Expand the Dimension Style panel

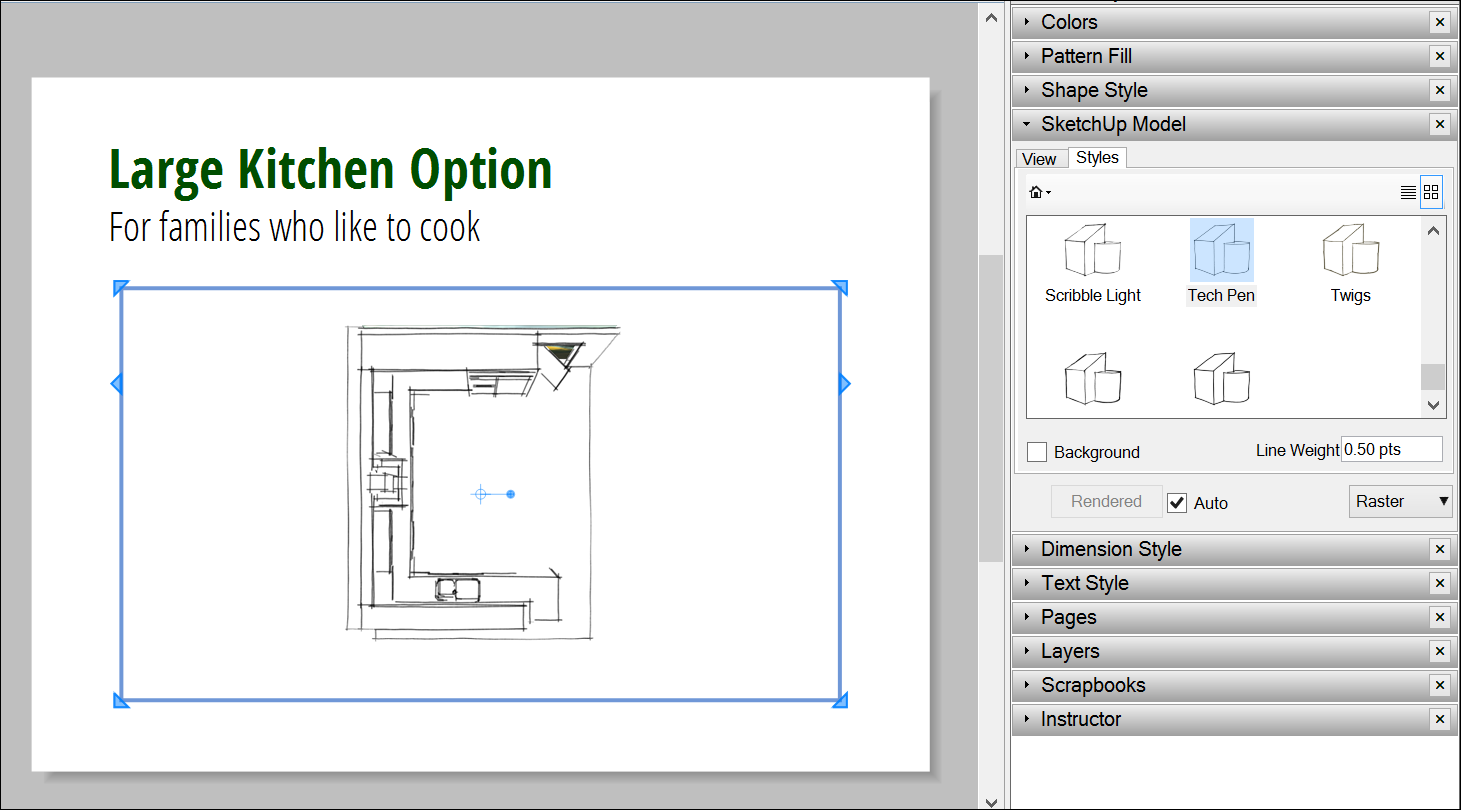tap(1111, 549)
